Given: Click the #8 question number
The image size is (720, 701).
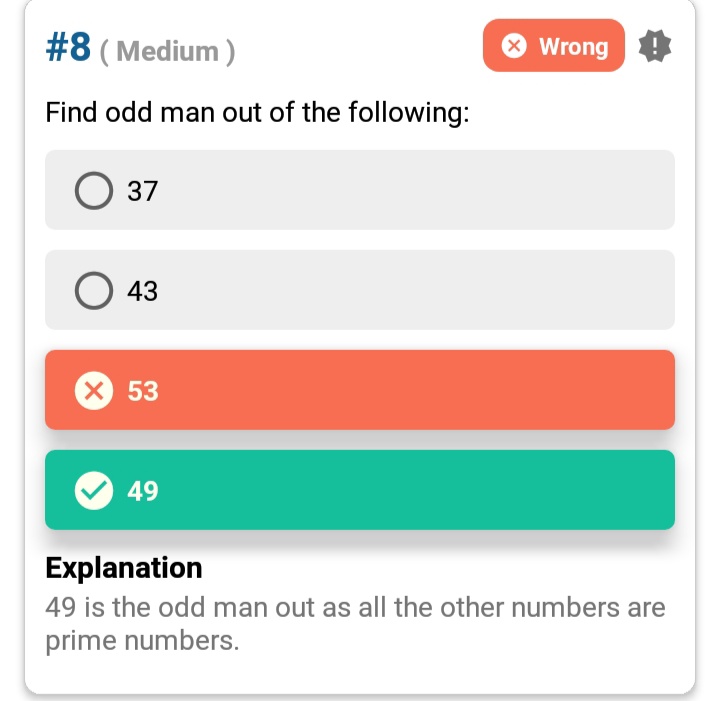Looking at the screenshot, I should [68, 47].
